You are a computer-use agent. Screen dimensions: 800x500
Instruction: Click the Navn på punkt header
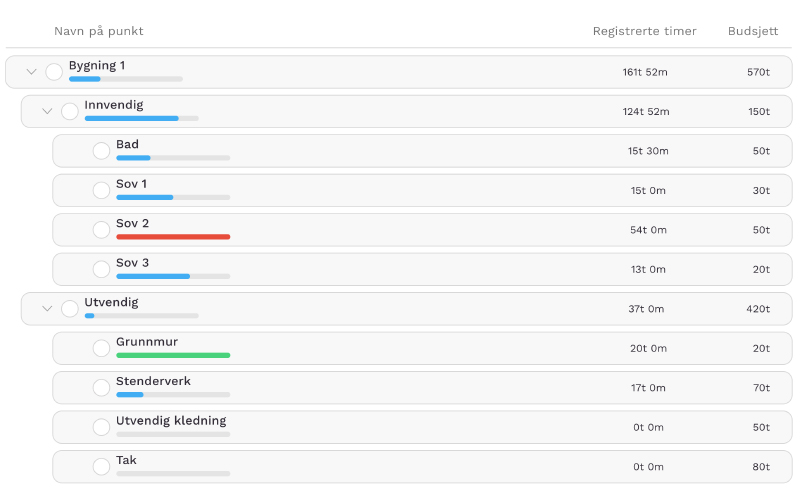(98, 31)
